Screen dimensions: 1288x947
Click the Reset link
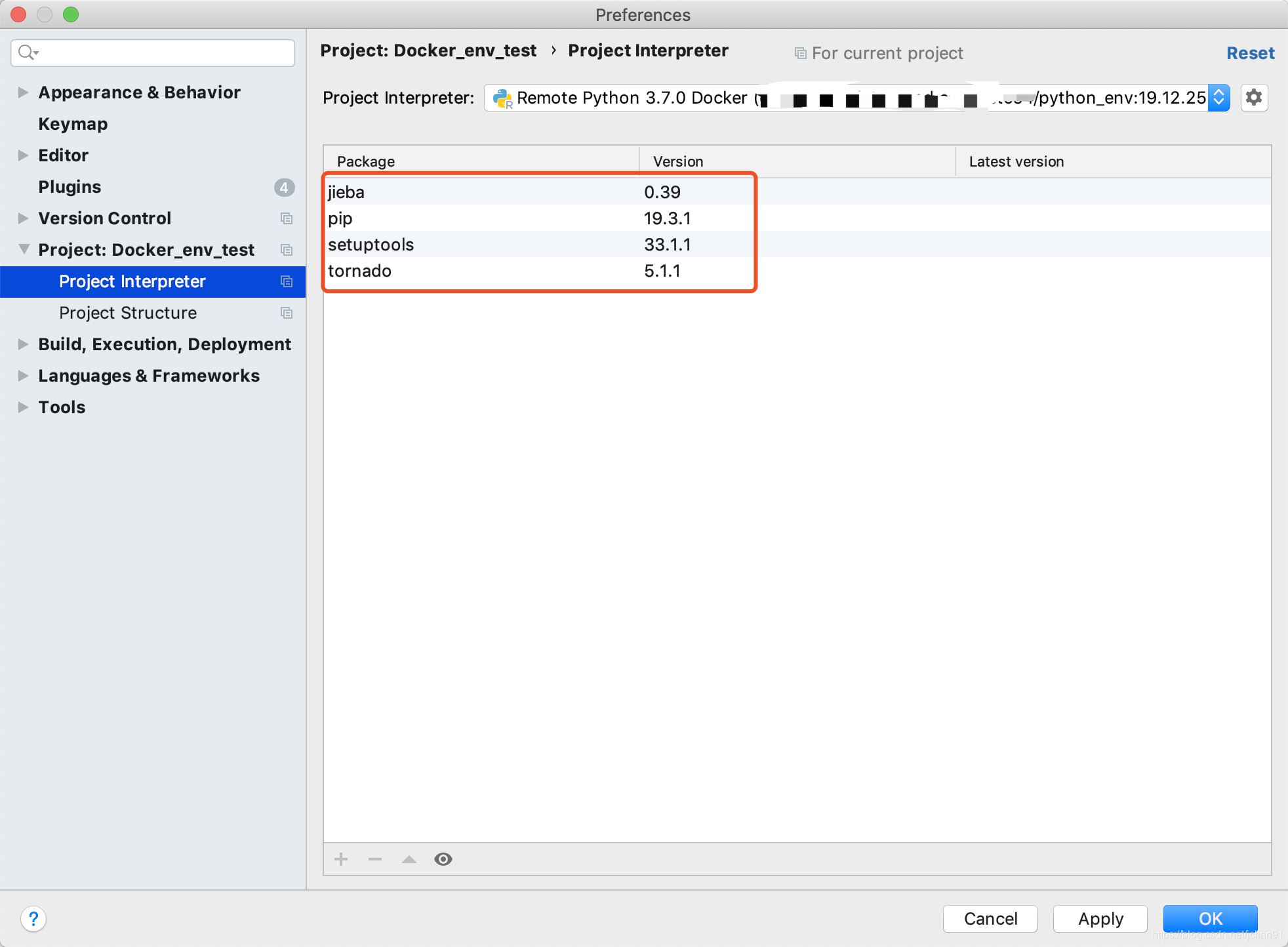click(1250, 53)
